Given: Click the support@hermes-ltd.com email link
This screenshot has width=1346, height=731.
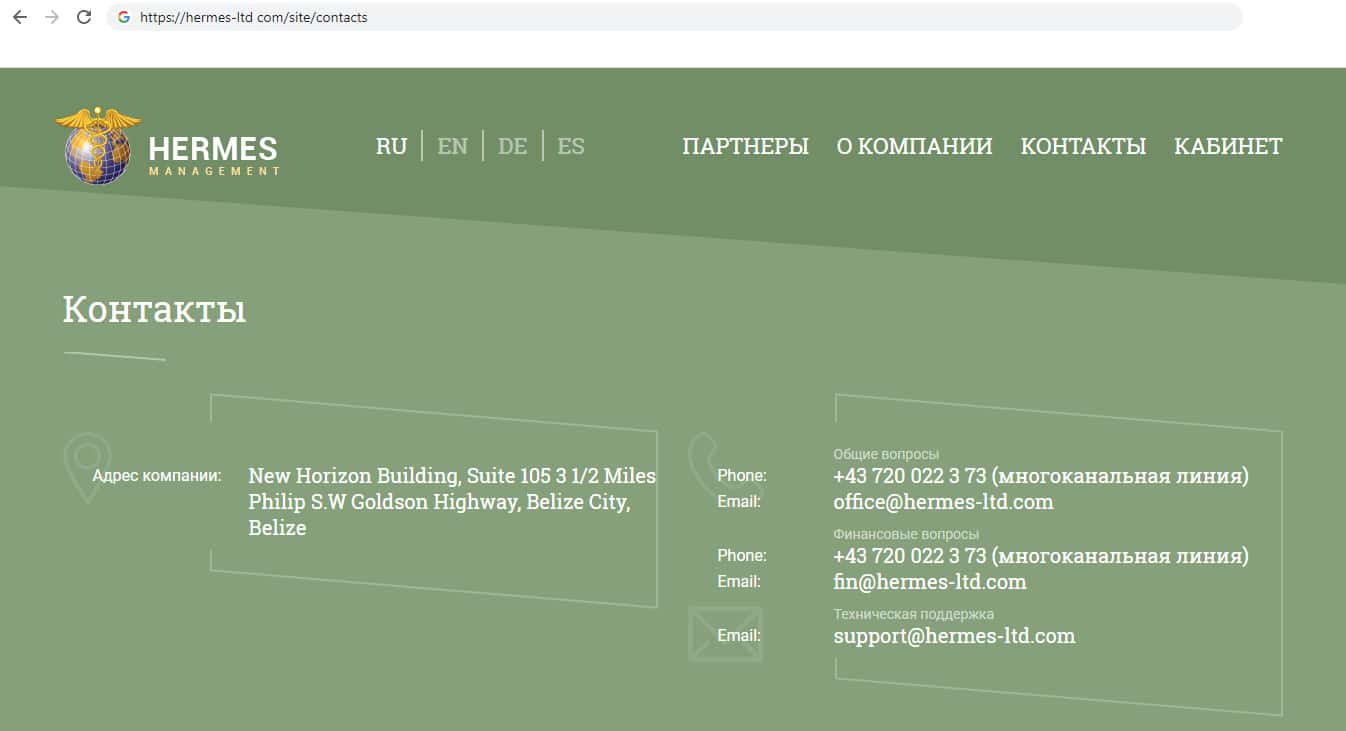Looking at the screenshot, I should click(954, 636).
